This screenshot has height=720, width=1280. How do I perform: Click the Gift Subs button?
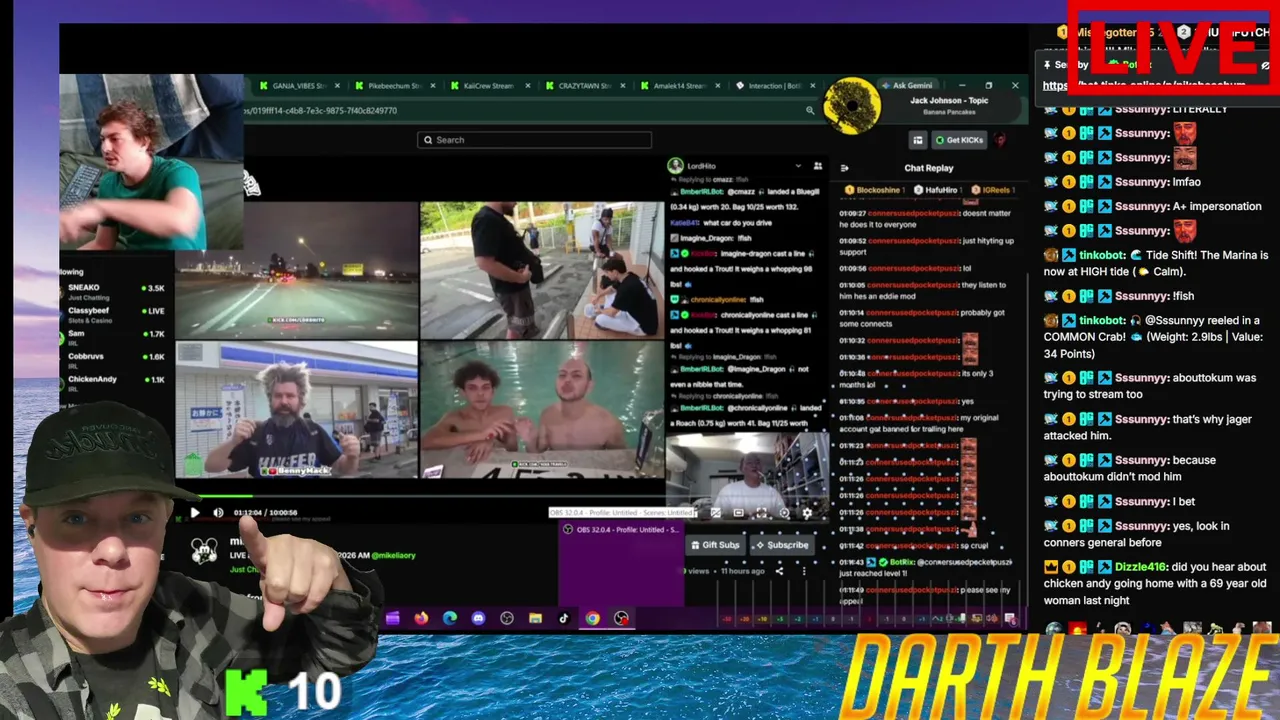pyautogui.click(x=715, y=545)
